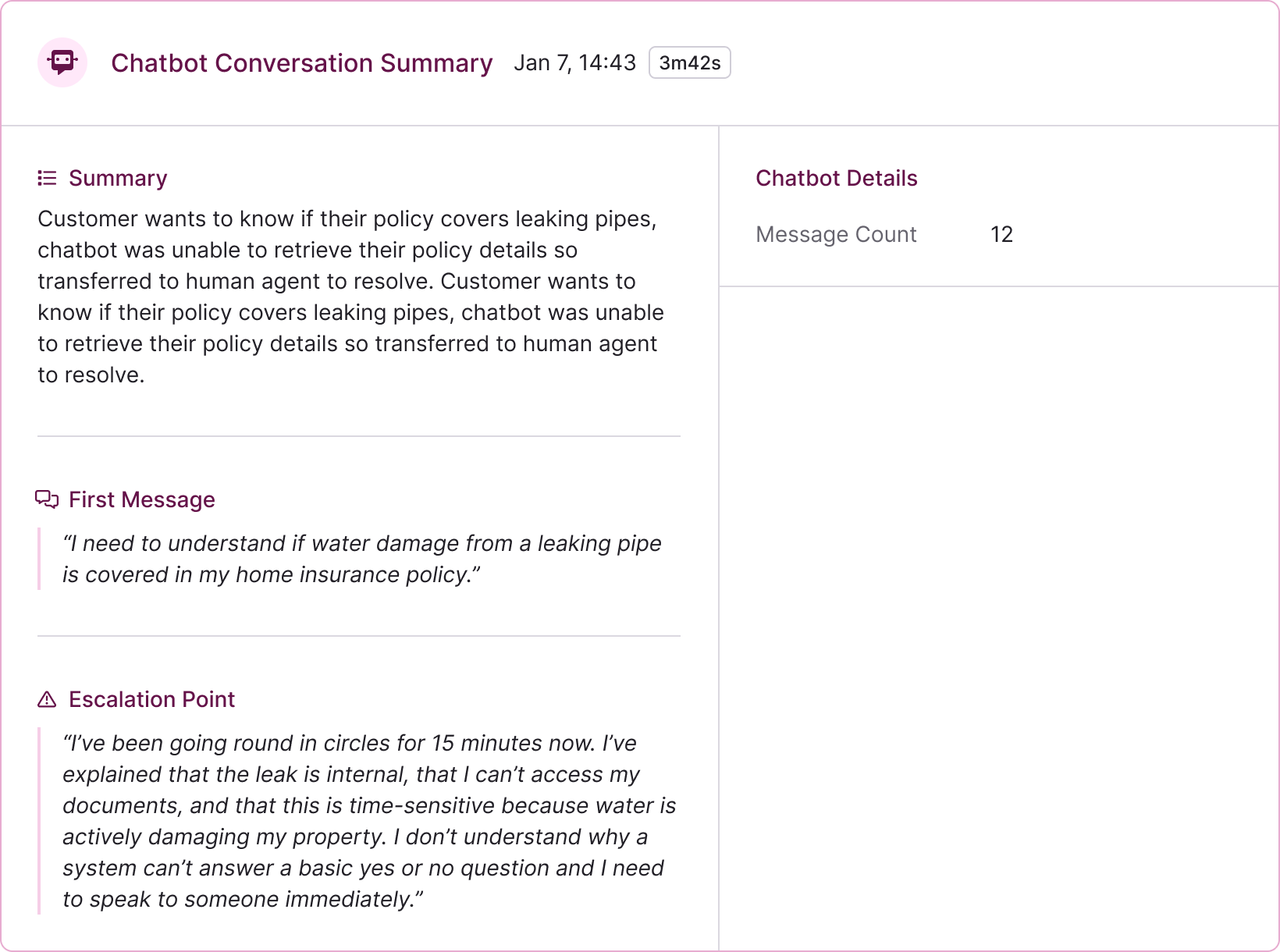Viewport: 1280px width, 952px height.
Task: Click the message count value 12
Action: point(1001,235)
